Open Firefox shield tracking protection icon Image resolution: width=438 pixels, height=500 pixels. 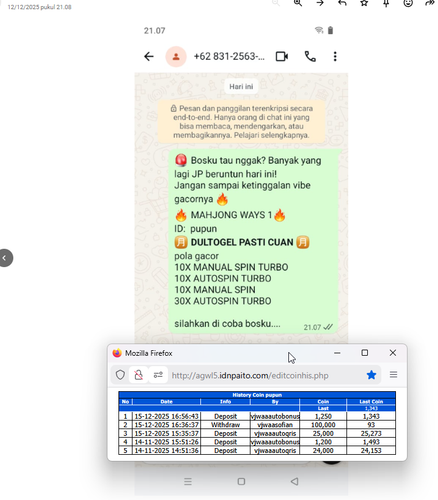pos(120,375)
